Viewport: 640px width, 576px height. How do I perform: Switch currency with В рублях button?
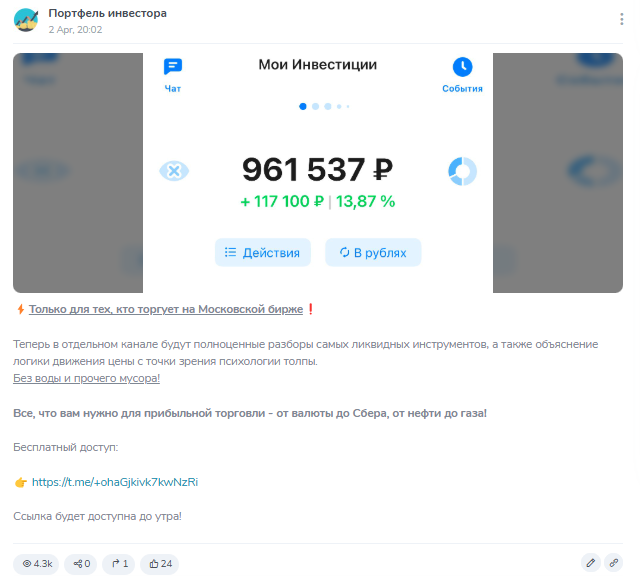coord(373,252)
